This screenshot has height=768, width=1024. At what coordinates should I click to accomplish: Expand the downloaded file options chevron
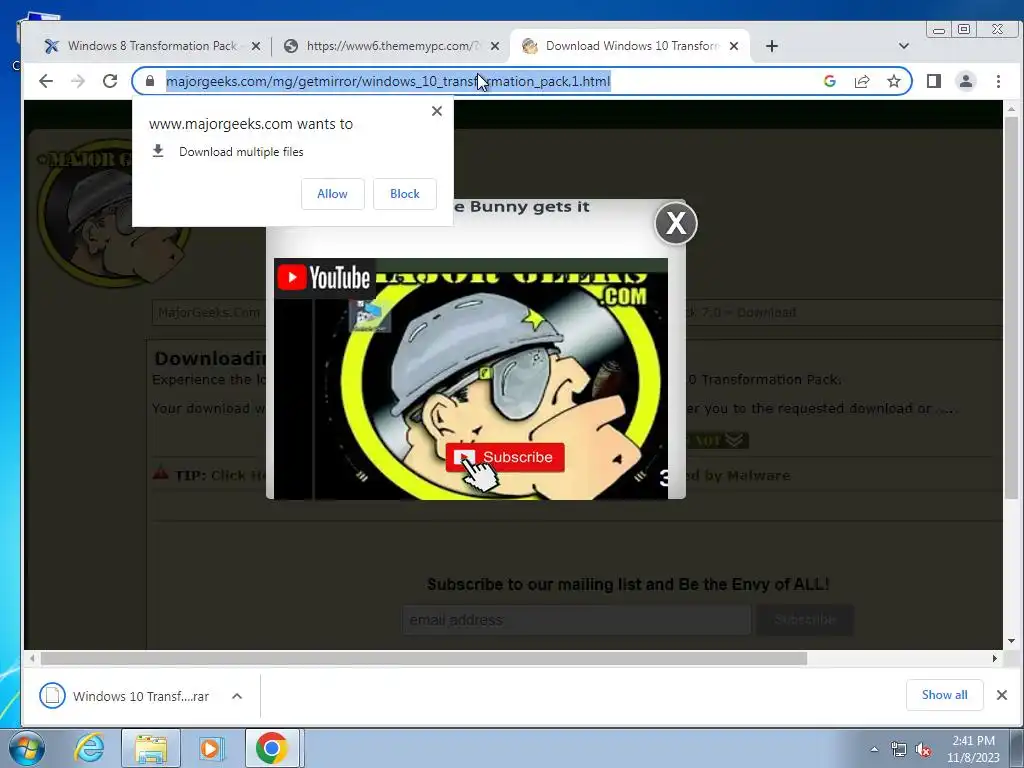tap(237, 696)
